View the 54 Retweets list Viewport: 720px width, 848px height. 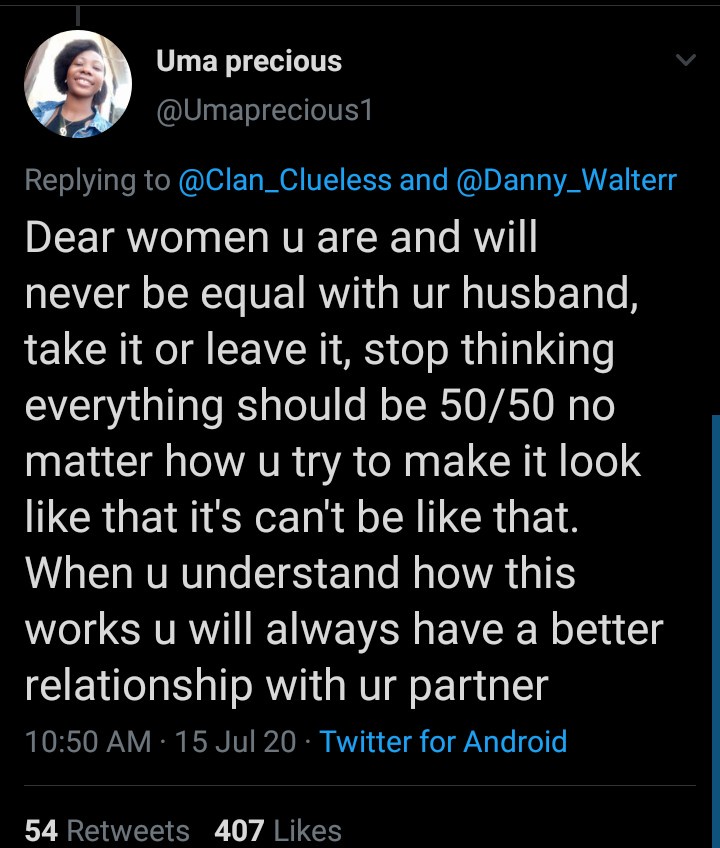pos(107,830)
